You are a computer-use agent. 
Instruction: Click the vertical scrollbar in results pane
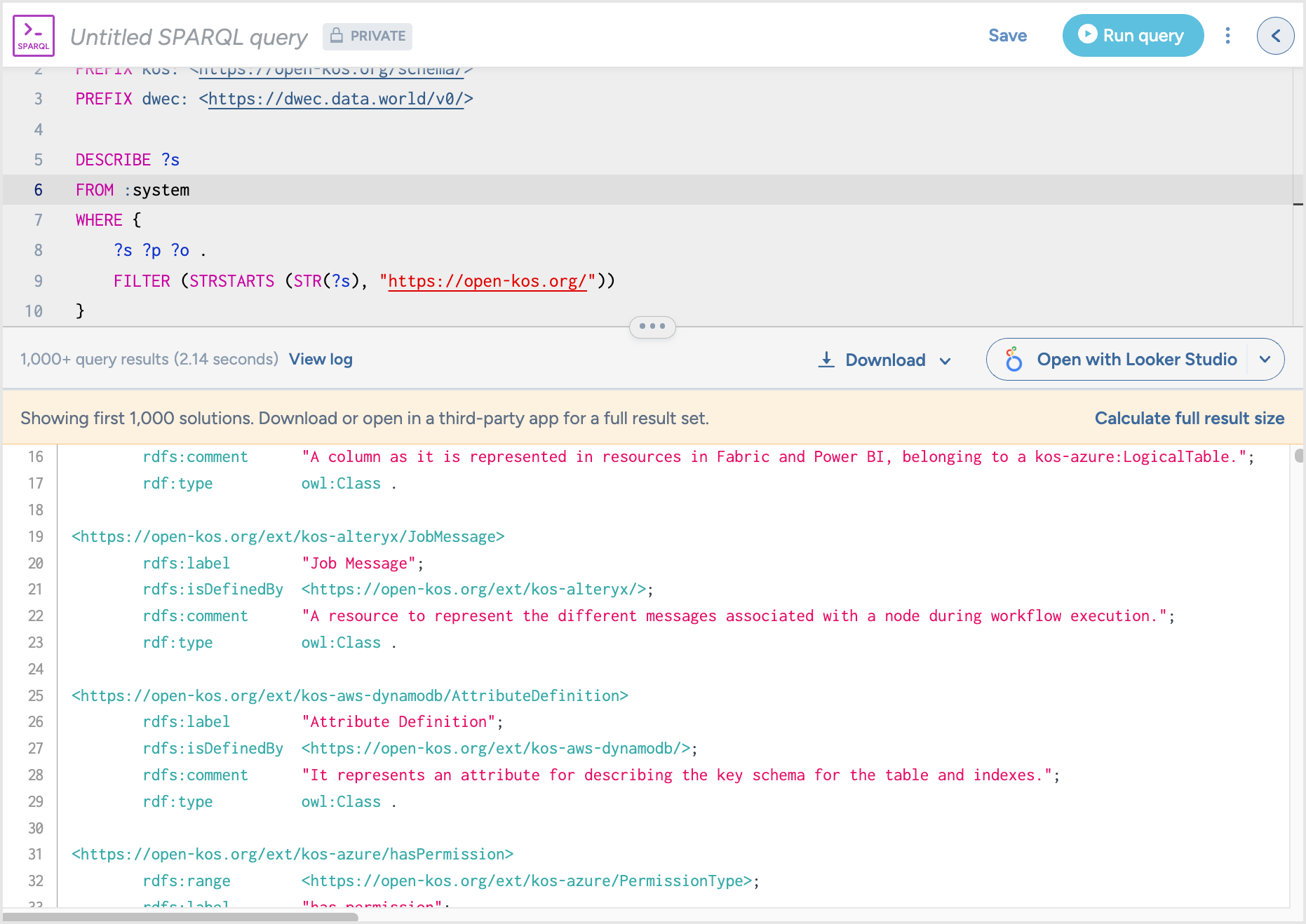pyautogui.click(x=1298, y=456)
